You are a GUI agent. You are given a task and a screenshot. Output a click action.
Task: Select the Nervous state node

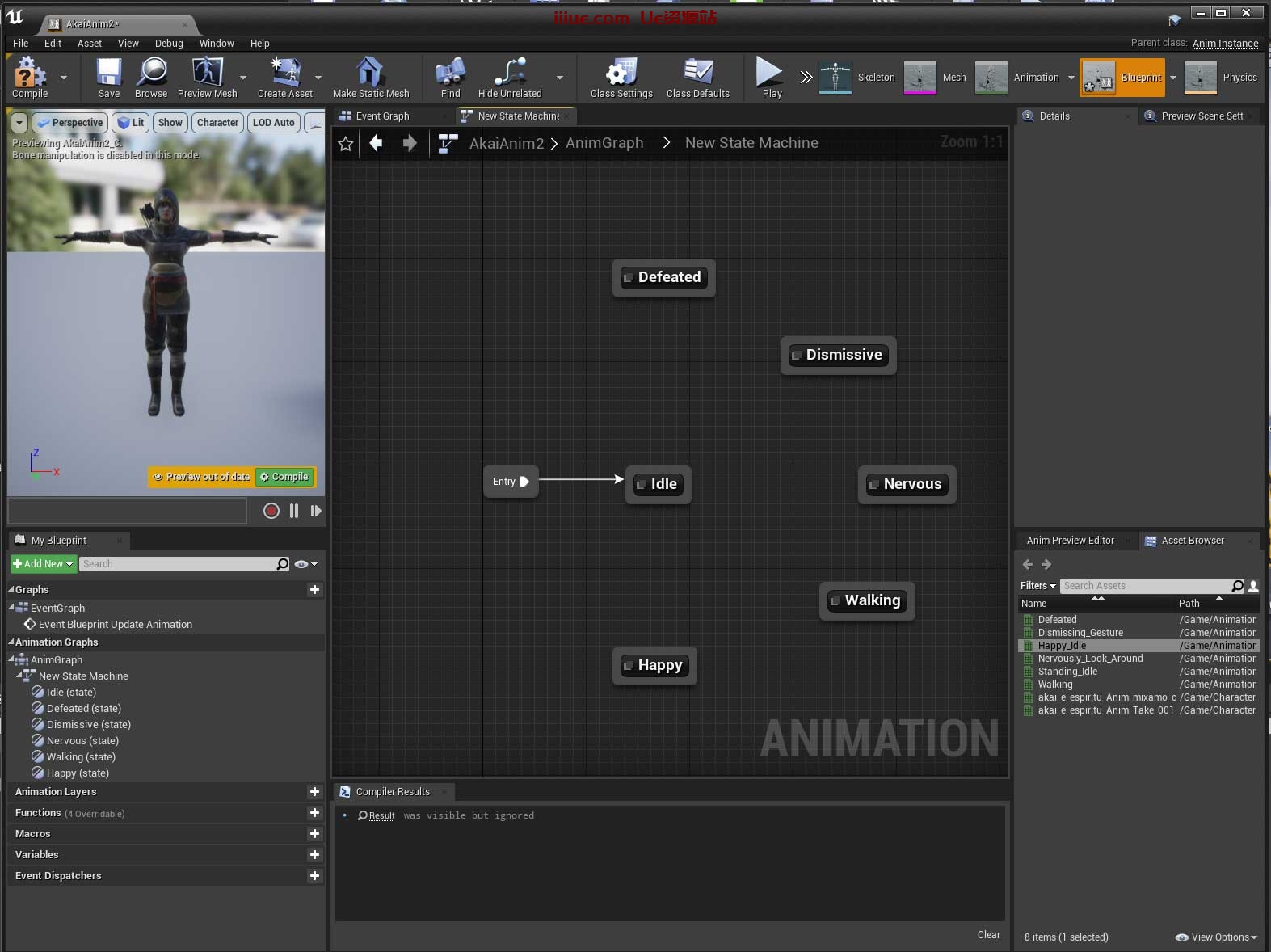[907, 484]
